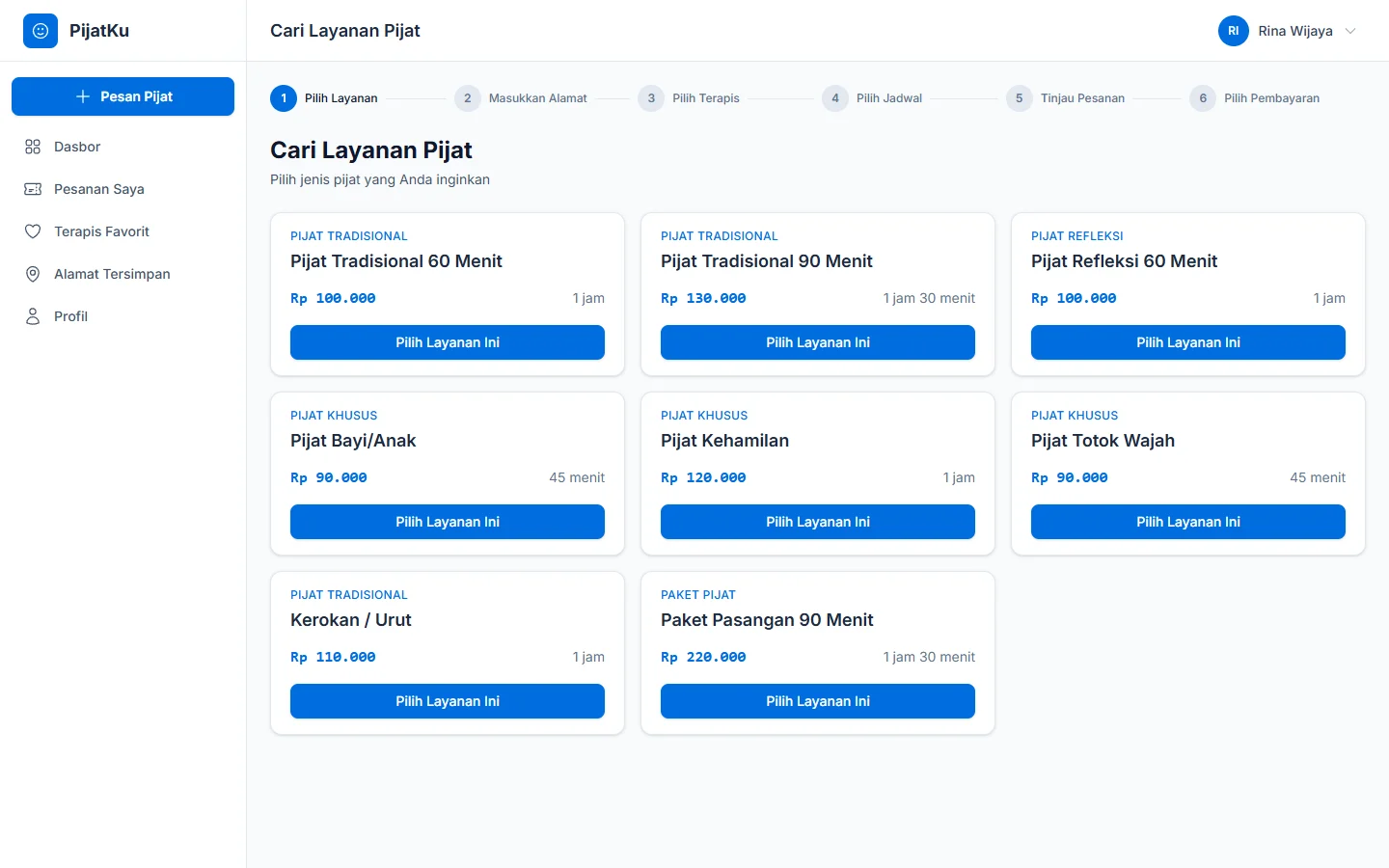This screenshot has width=1389, height=868.
Task: Click the Pijat Kehamilan card title
Action: tap(724, 441)
